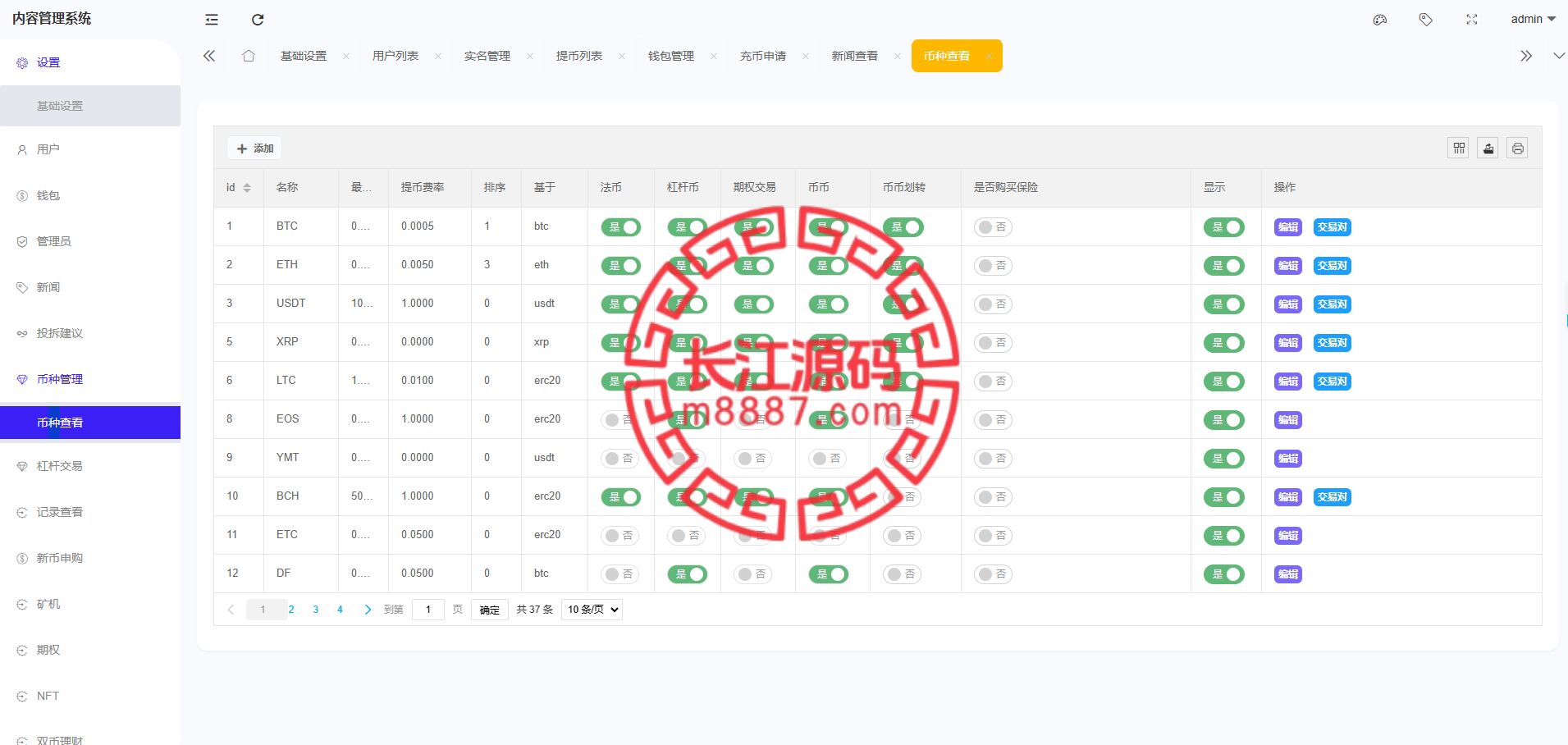Open 币种查看 sidebar item
The width and height of the screenshot is (1568, 745).
(90, 423)
